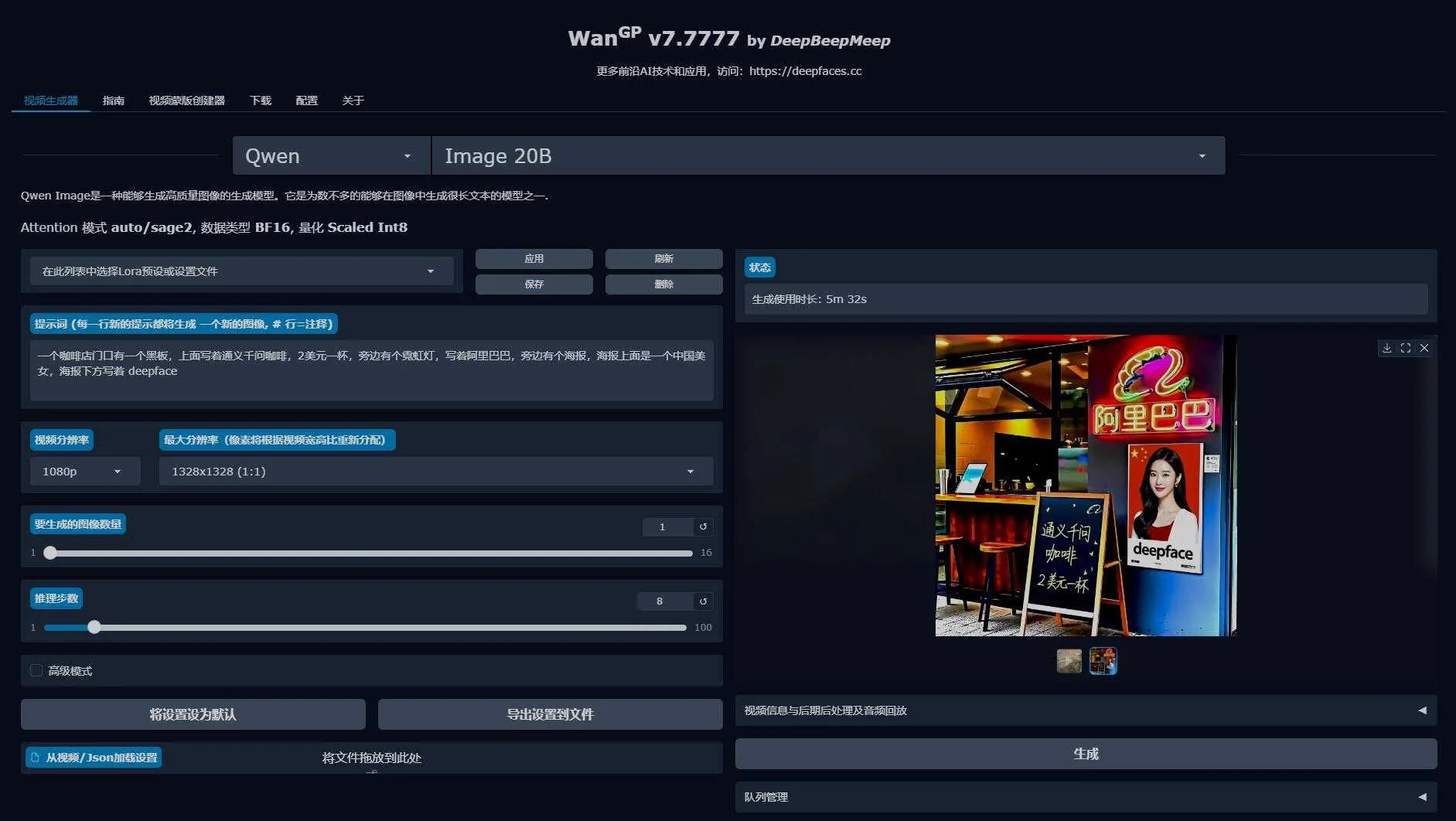This screenshot has height=821, width=1456.
Task: Click image count slider handle
Action: tap(50, 553)
